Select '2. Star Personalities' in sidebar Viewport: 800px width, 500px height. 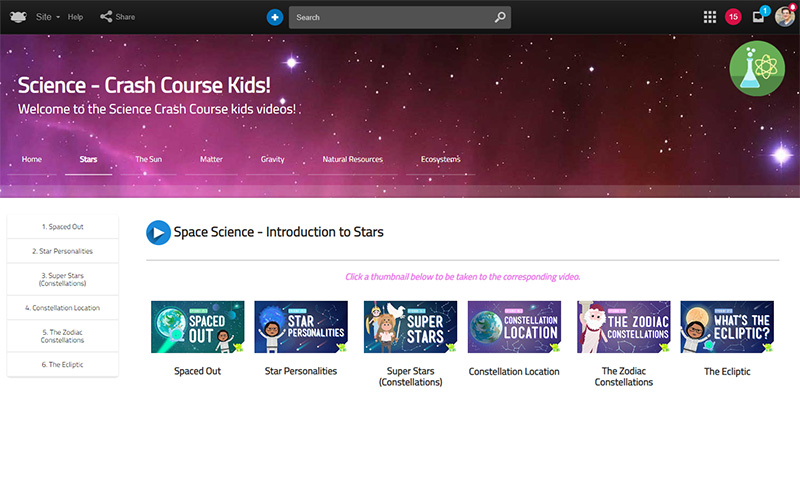tap(63, 252)
